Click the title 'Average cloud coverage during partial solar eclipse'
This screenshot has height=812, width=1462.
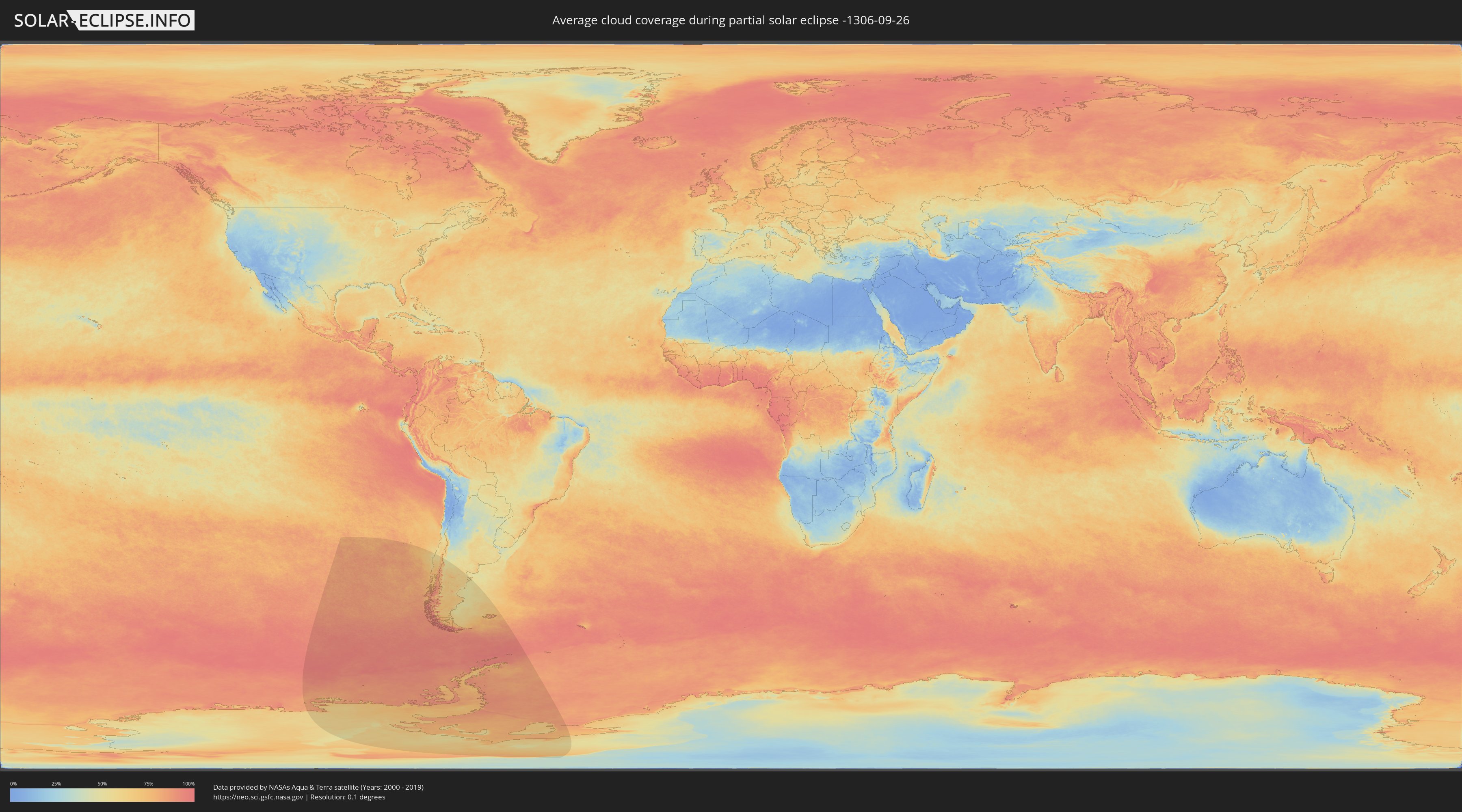coord(731,20)
